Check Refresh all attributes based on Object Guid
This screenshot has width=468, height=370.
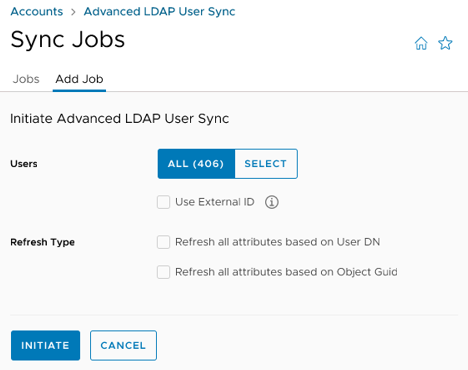tap(163, 272)
